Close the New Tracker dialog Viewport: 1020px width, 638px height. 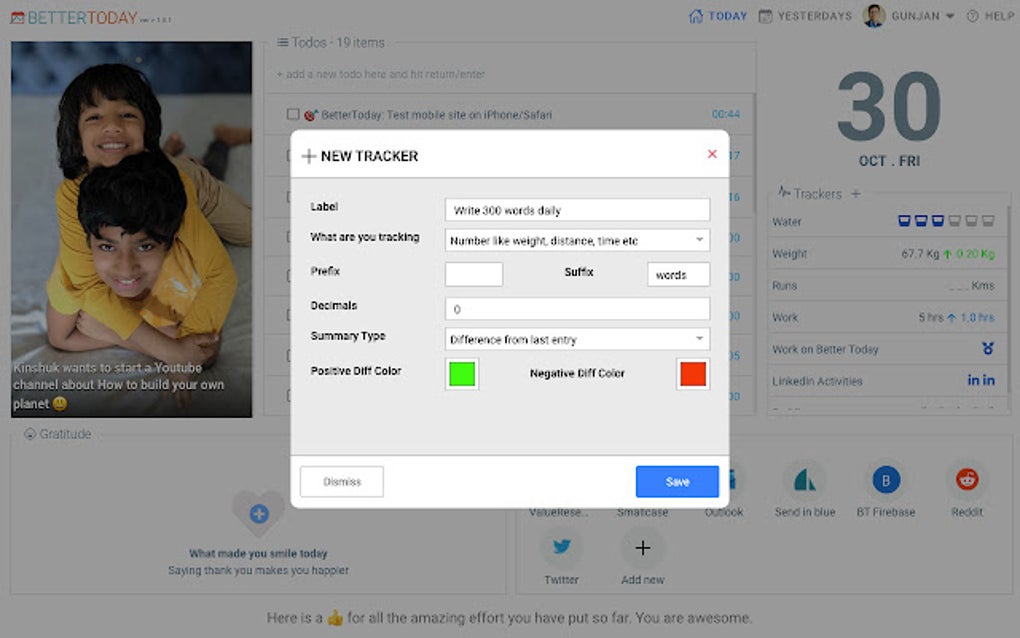pyautogui.click(x=712, y=154)
